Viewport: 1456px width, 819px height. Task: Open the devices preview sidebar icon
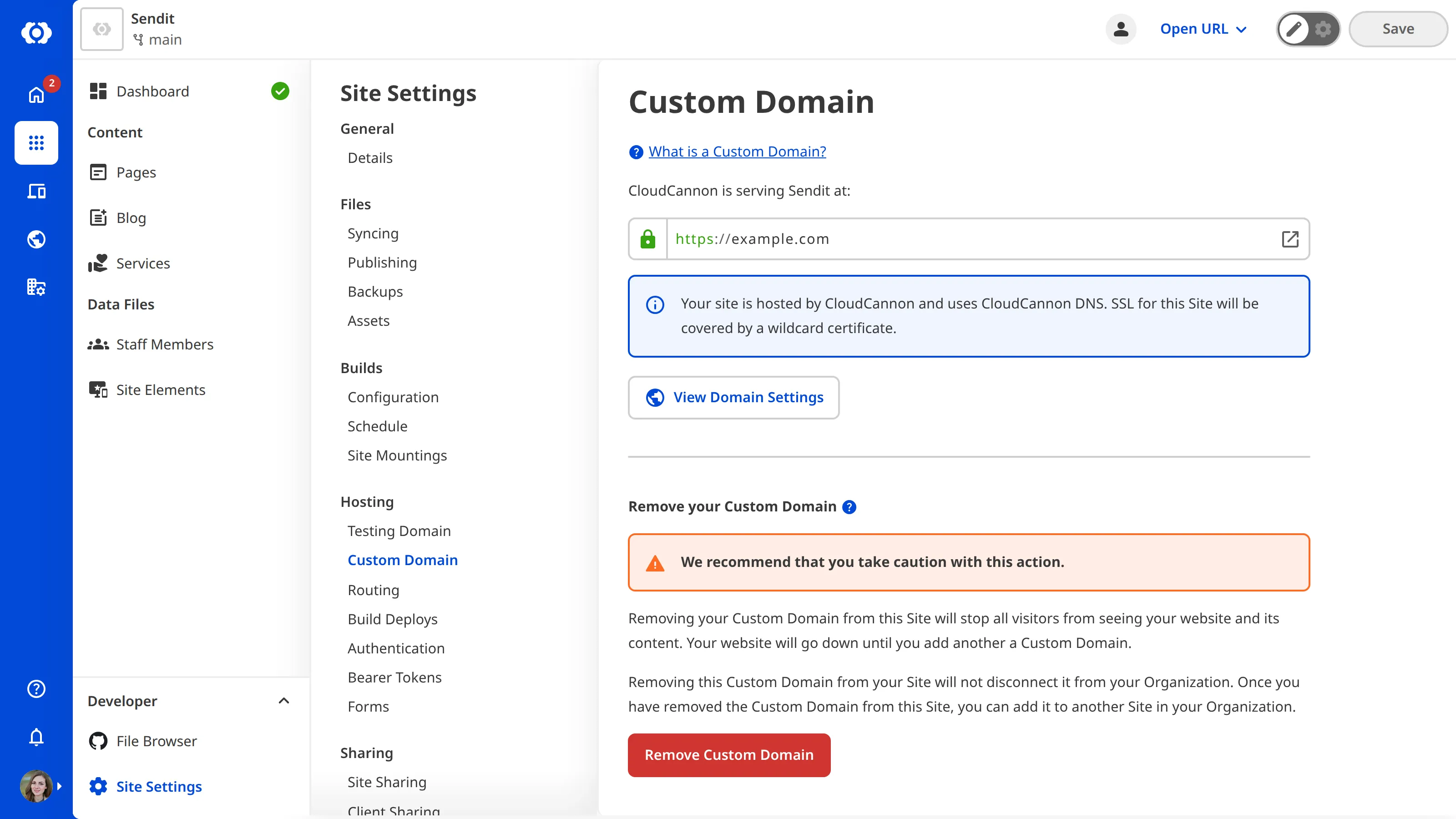36,191
